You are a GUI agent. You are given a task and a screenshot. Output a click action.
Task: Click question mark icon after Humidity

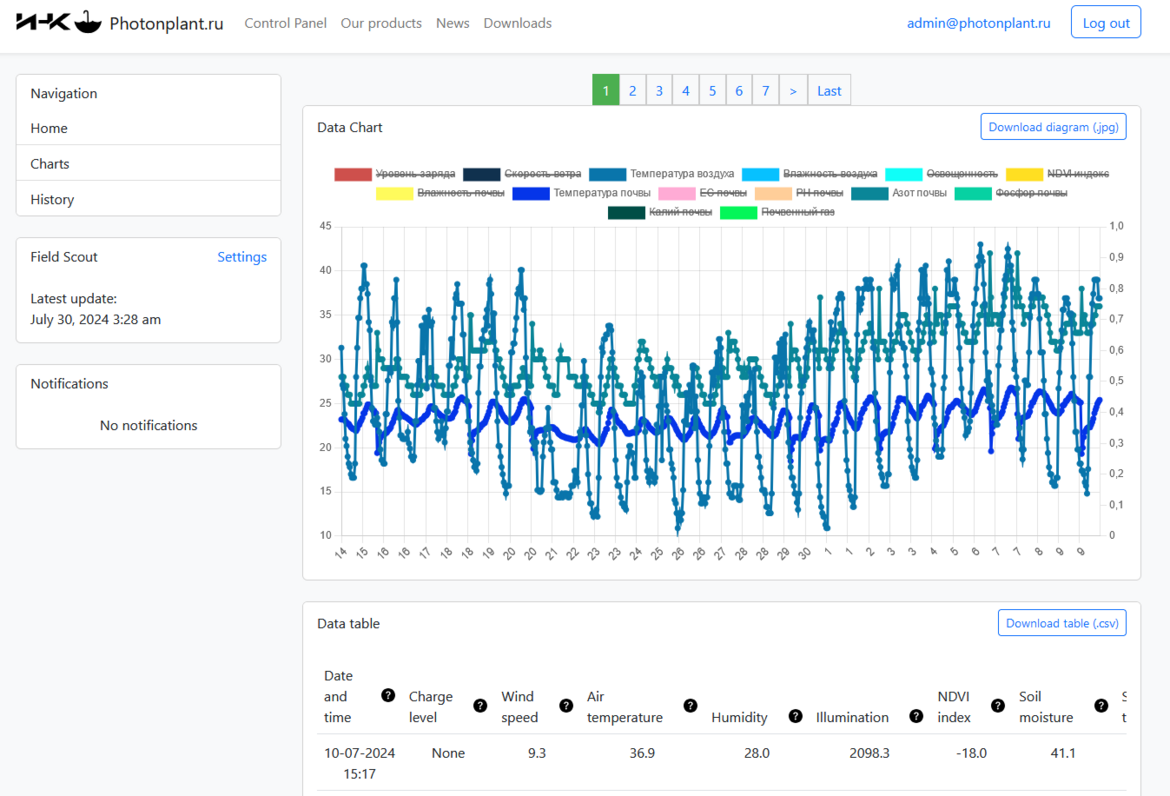(x=795, y=716)
